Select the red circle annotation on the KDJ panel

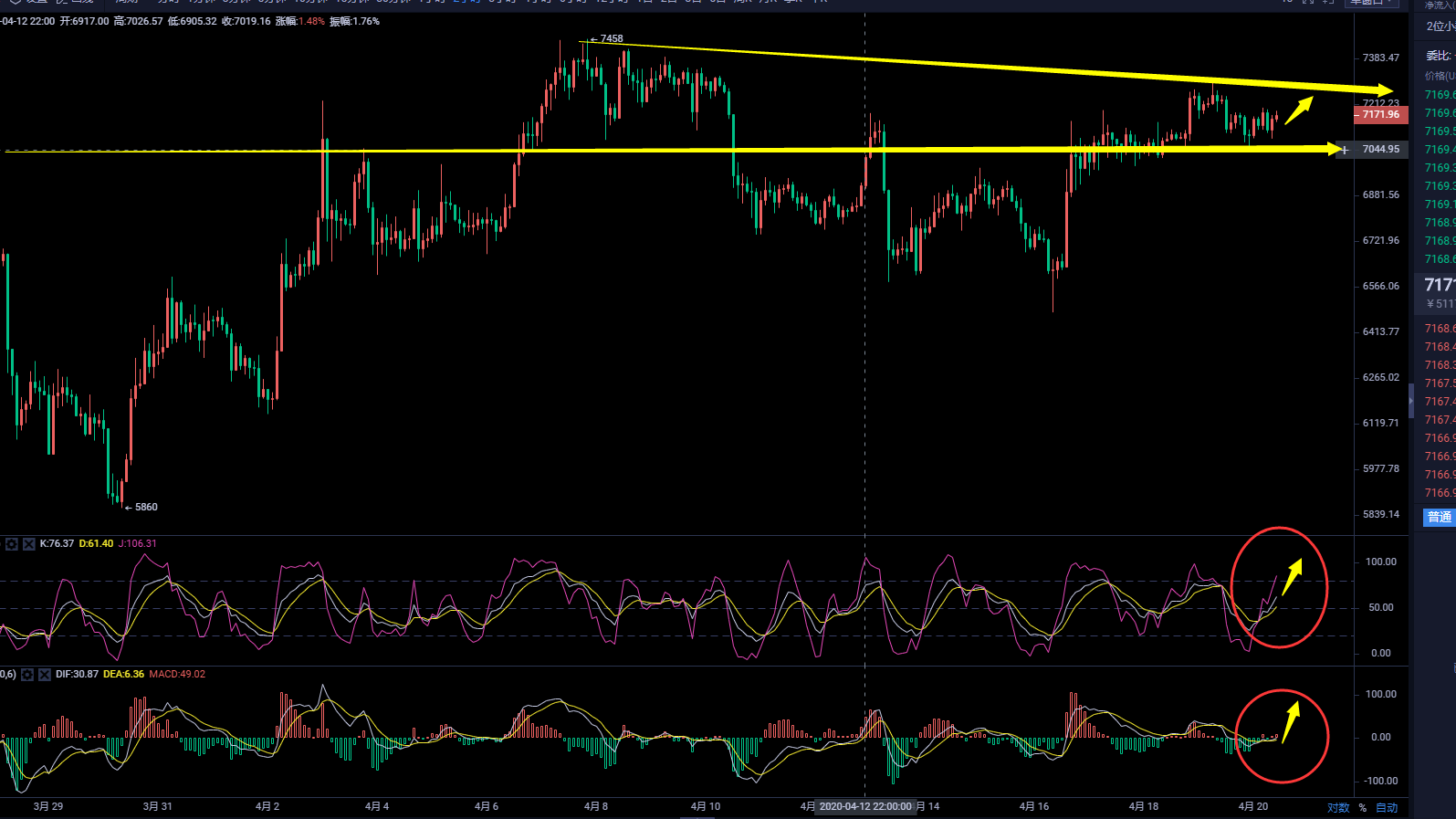[x=1279, y=529]
